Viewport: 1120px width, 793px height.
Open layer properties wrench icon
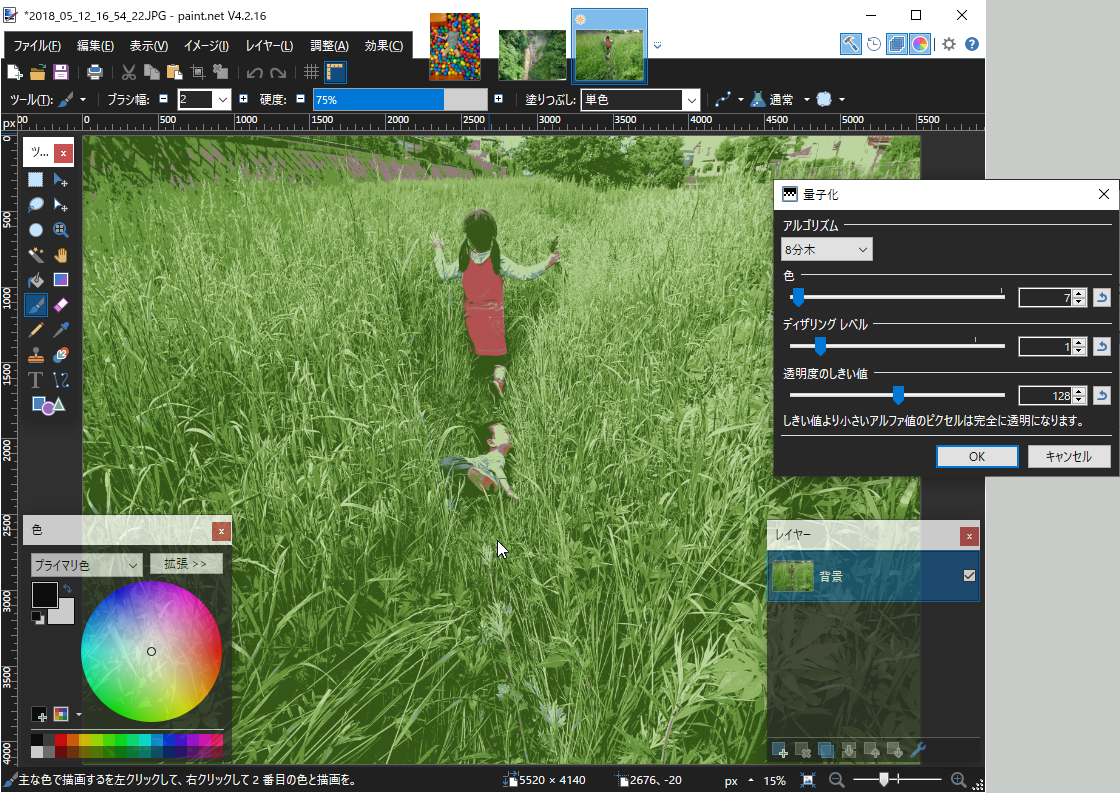[918, 750]
